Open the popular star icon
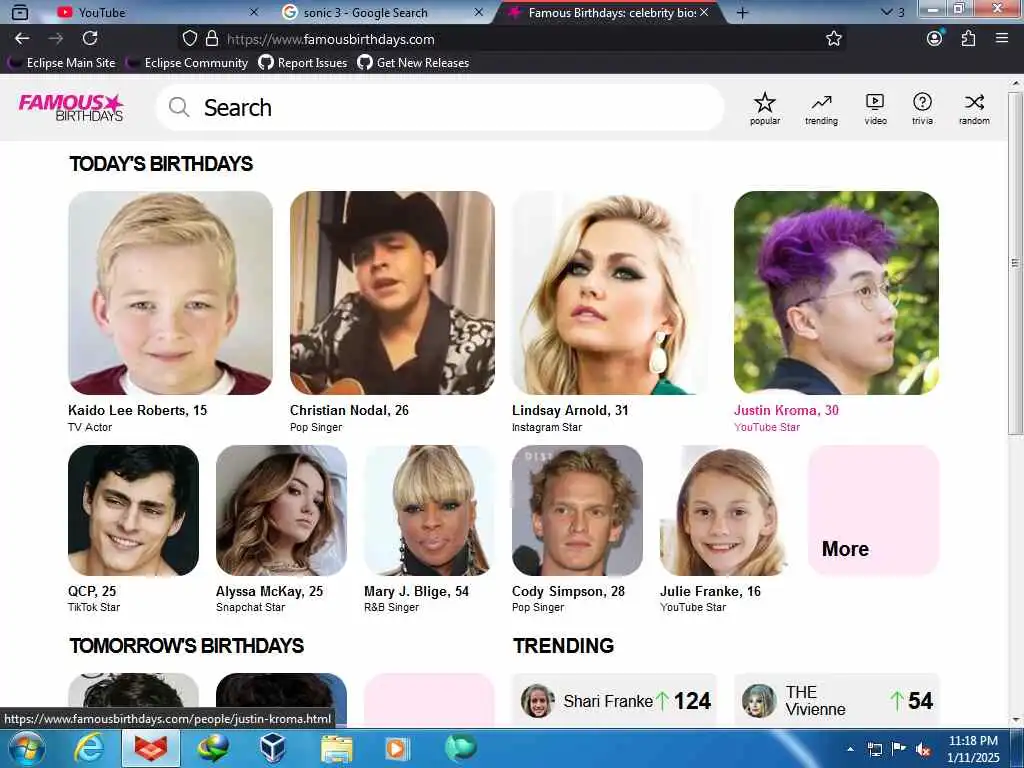 [x=765, y=108]
